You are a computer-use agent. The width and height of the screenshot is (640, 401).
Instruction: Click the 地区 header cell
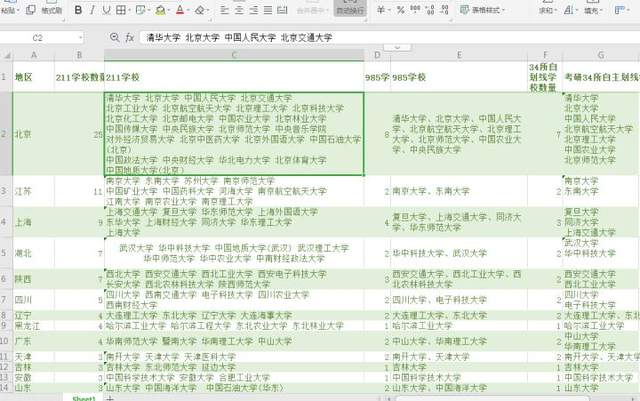33,77
